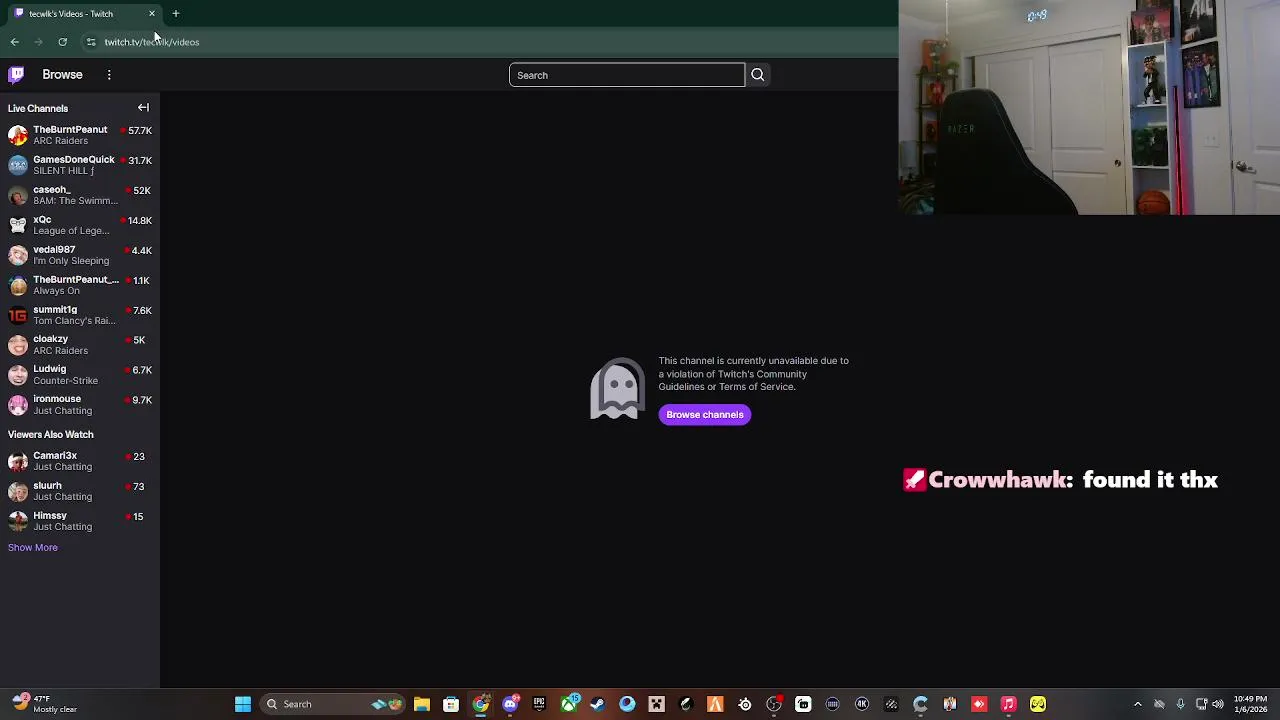Open the Browse page
The width and height of the screenshot is (1280, 720).
pos(62,75)
